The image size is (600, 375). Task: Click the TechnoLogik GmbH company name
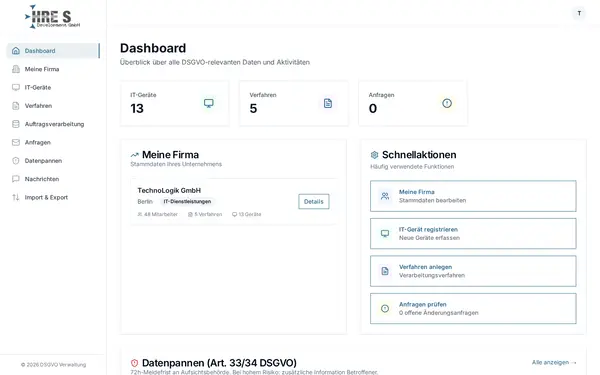pos(169,190)
